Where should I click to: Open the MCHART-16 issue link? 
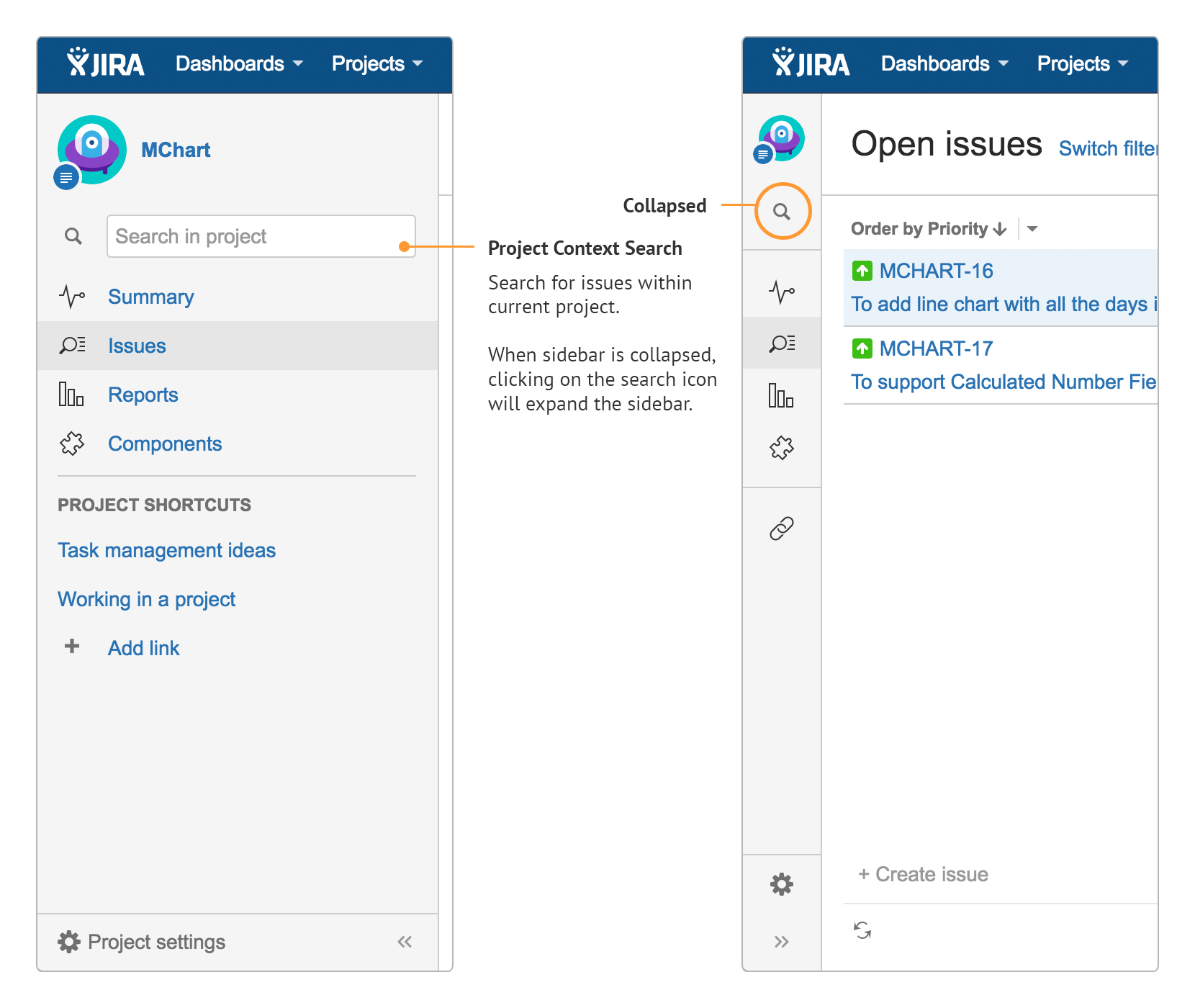(936, 271)
